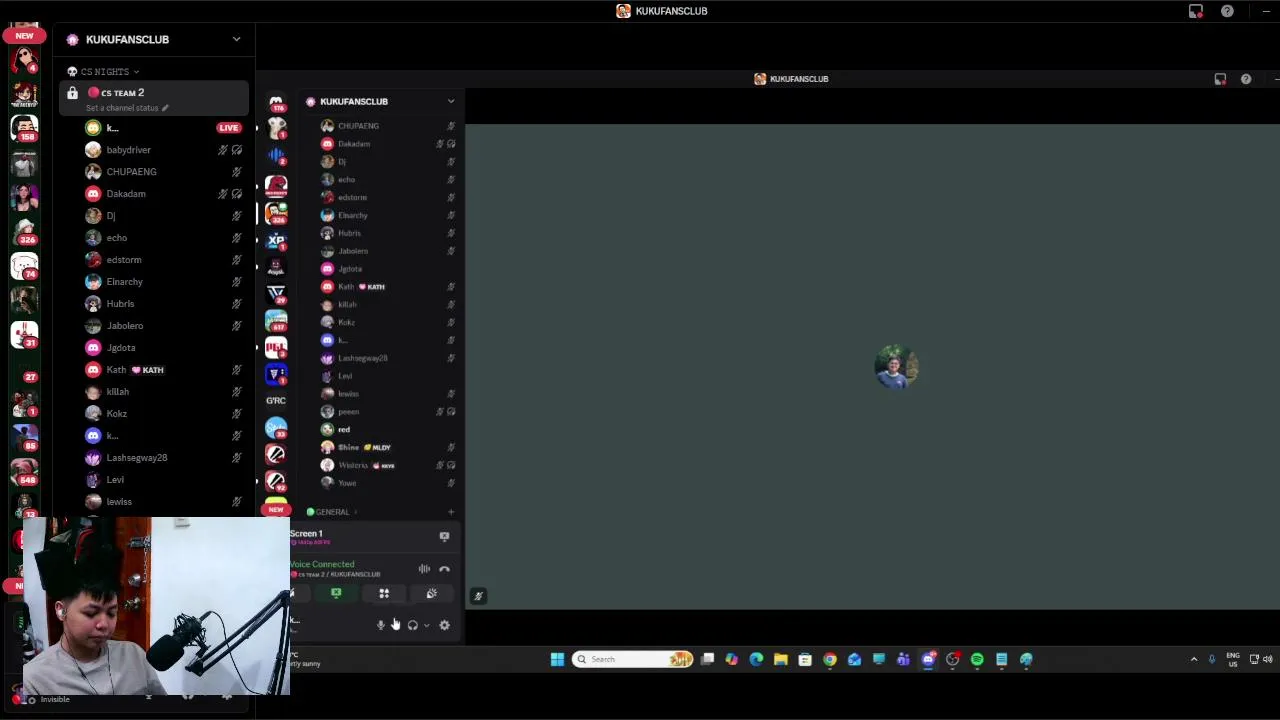The height and width of the screenshot is (720, 1280).
Task: Click user avatar in center of stream
Action: click(896, 367)
